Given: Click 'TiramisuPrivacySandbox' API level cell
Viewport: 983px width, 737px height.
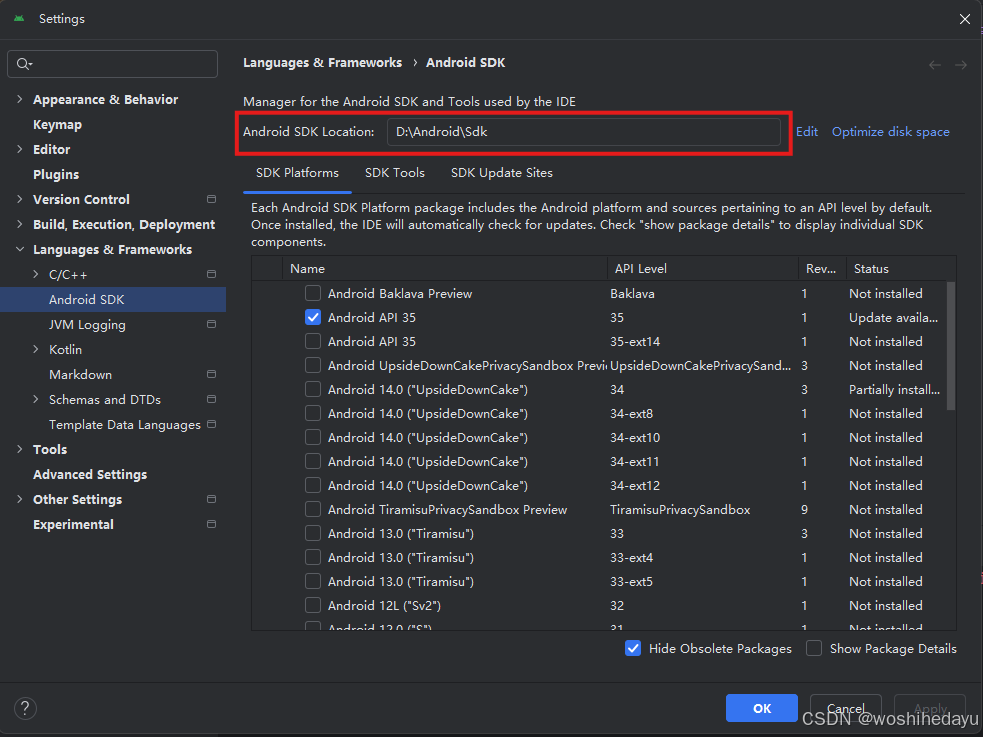Looking at the screenshot, I should (x=680, y=510).
